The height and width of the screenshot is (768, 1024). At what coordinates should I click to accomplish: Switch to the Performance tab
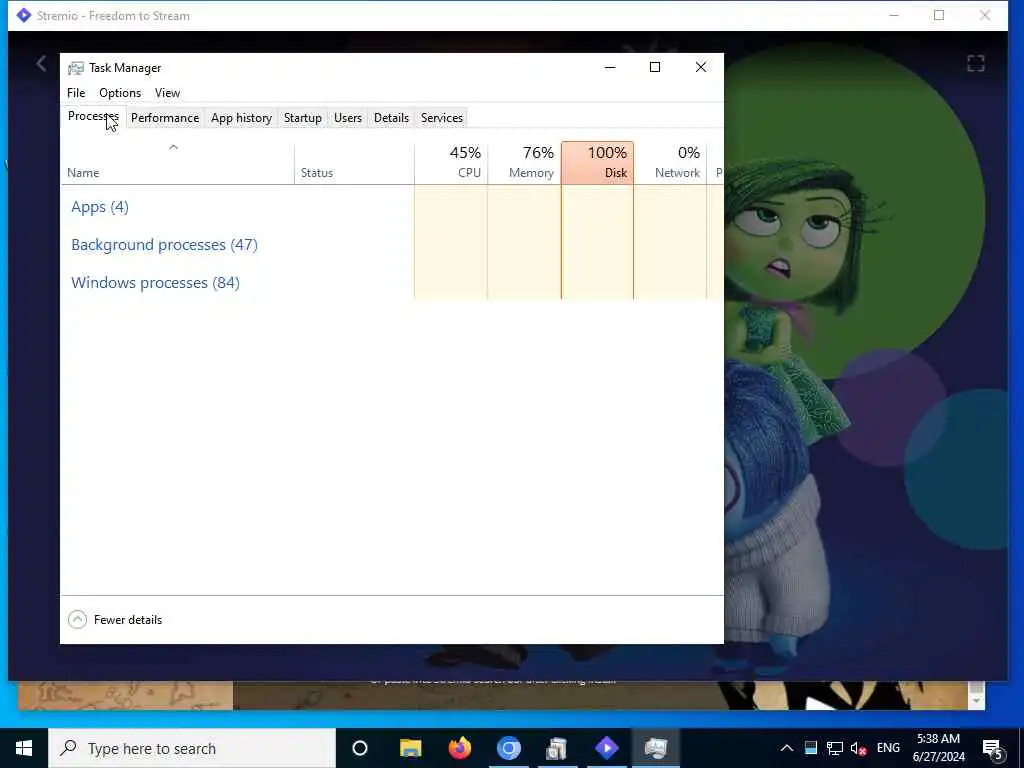click(x=165, y=118)
